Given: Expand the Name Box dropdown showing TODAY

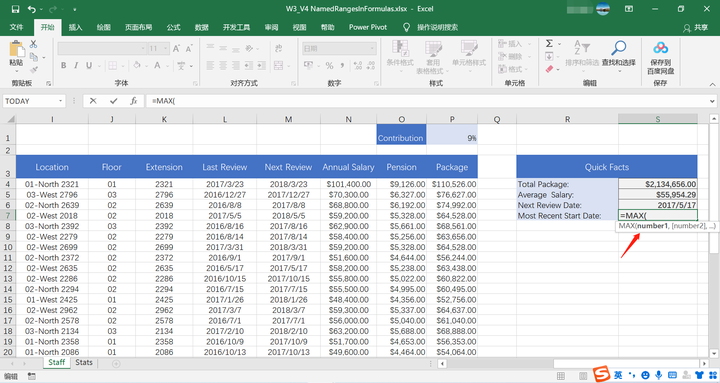Looking at the screenshot, I should click(x=60, y=101).
